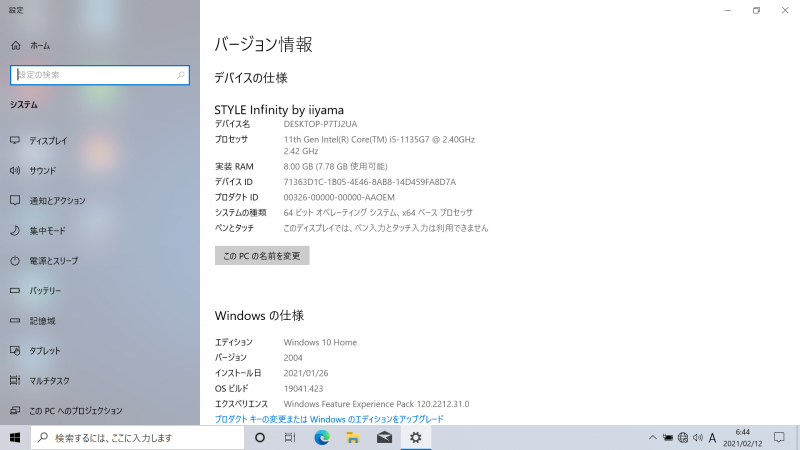Open Task View on the taskbar
This screenshot has height=450, width=800.
pyautogui.click(x=290, y=438)
